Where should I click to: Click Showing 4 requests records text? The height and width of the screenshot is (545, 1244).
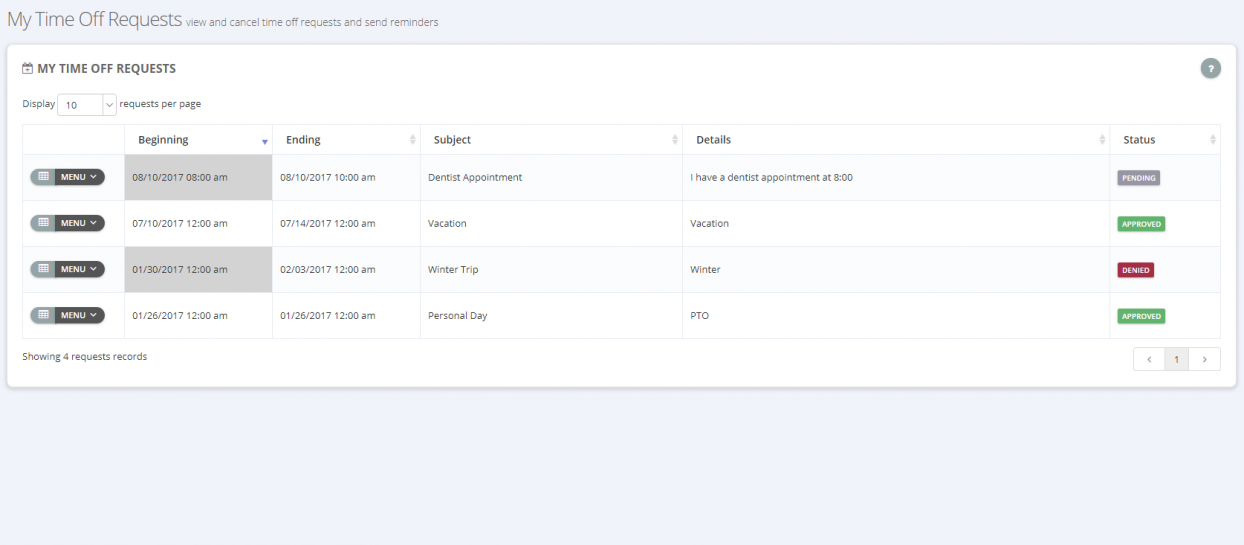84,356
